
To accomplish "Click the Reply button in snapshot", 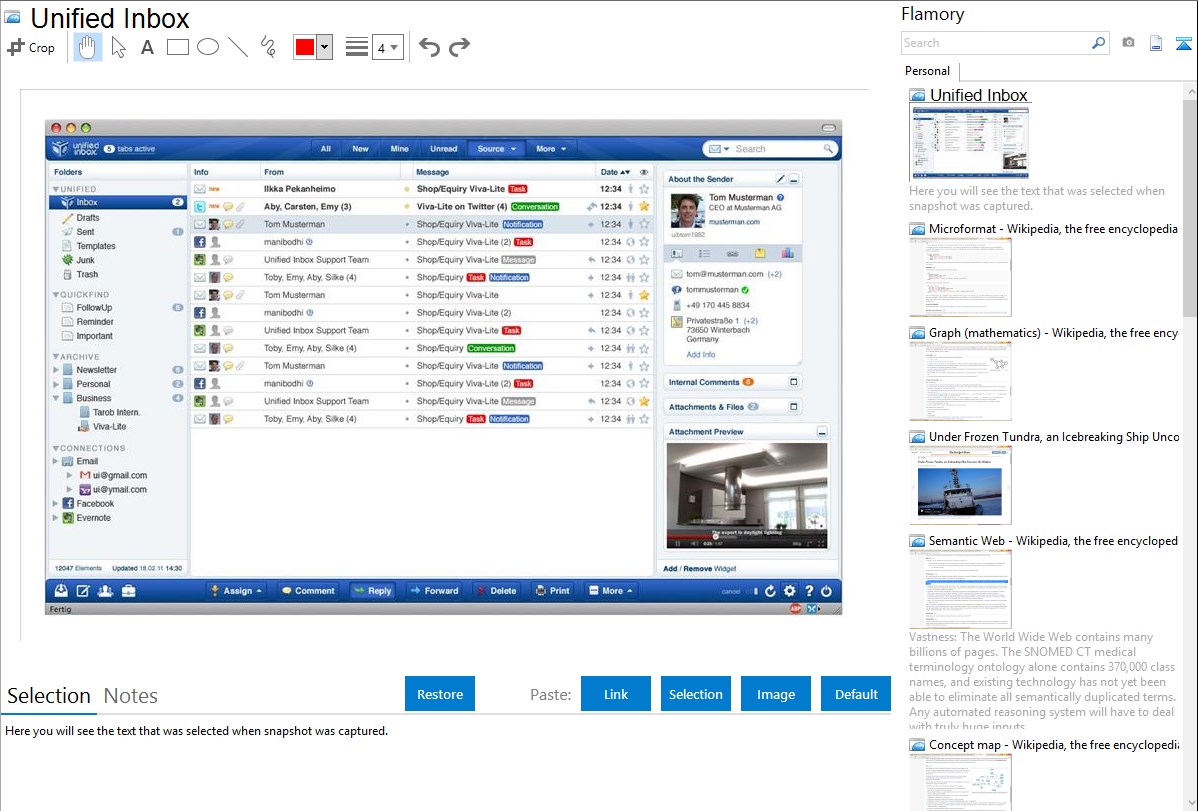I will (x=372, y=591).
